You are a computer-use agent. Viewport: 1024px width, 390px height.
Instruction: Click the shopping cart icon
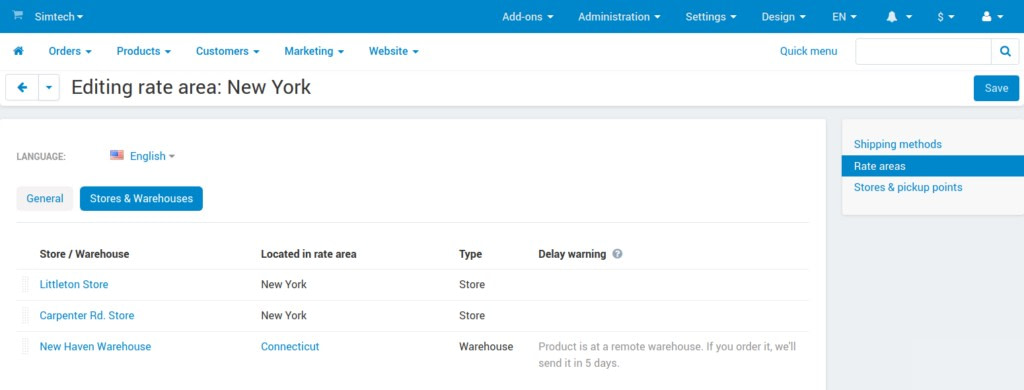18,16
